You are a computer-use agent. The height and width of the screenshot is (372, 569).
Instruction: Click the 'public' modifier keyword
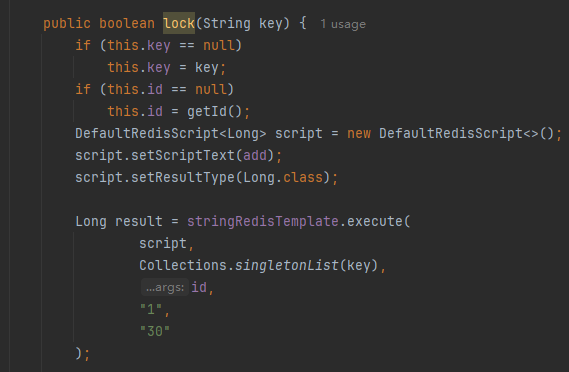(x=67, y=24)
